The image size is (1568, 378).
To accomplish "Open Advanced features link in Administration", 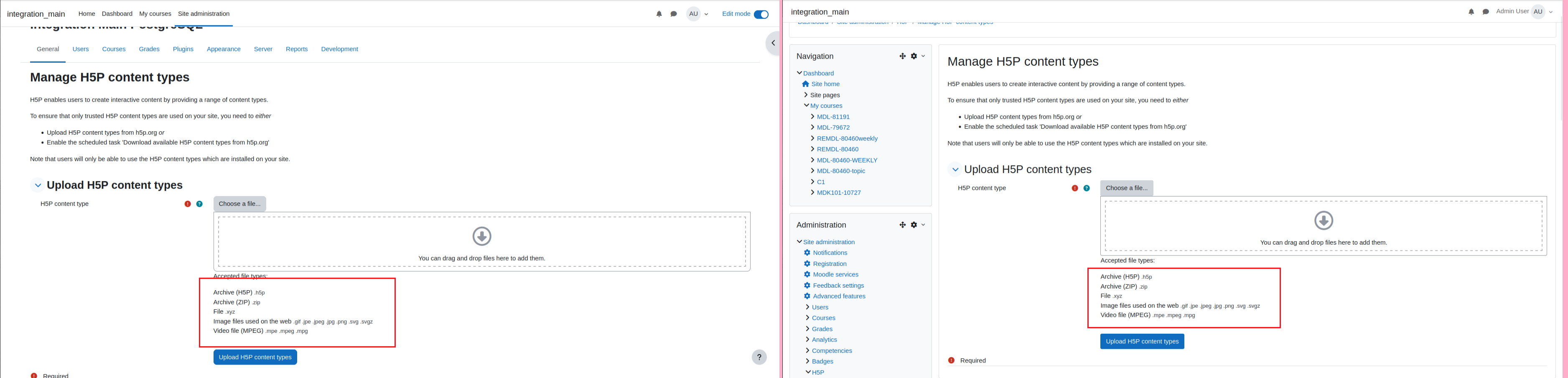I will tap(839, 296).
